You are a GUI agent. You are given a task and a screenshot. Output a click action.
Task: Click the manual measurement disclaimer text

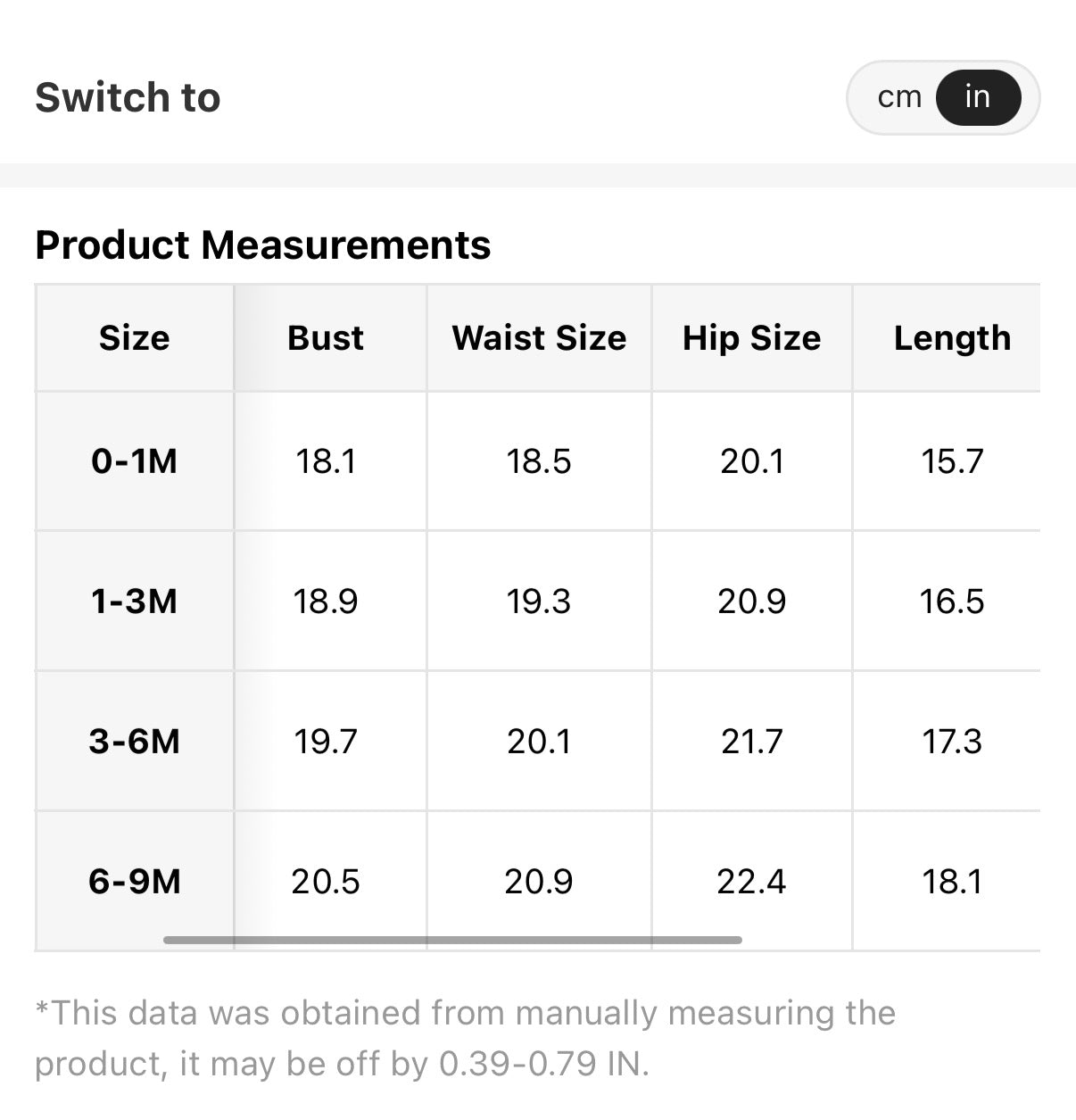tap(464, 1038)
